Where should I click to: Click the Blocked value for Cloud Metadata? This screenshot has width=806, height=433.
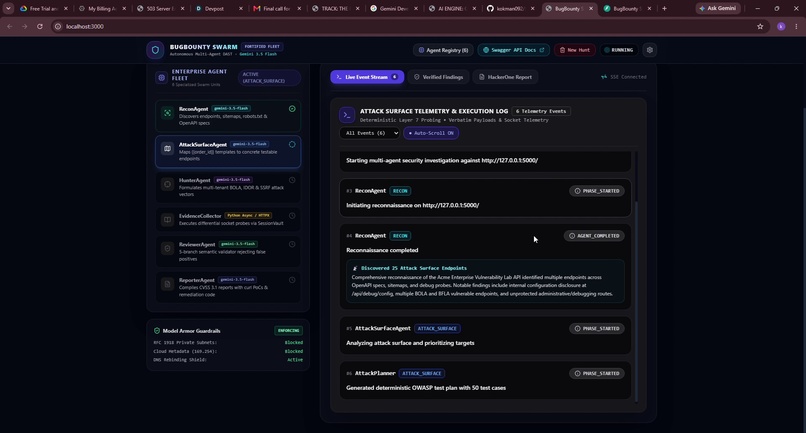[x=294, y=351]
